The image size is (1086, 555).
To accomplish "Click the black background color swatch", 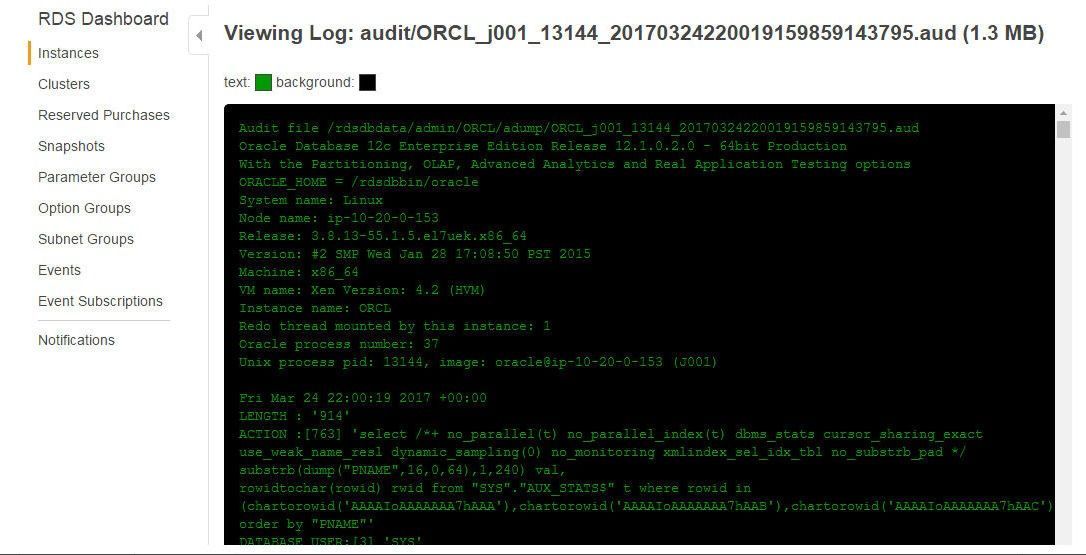I will click(x=367, y=82).
